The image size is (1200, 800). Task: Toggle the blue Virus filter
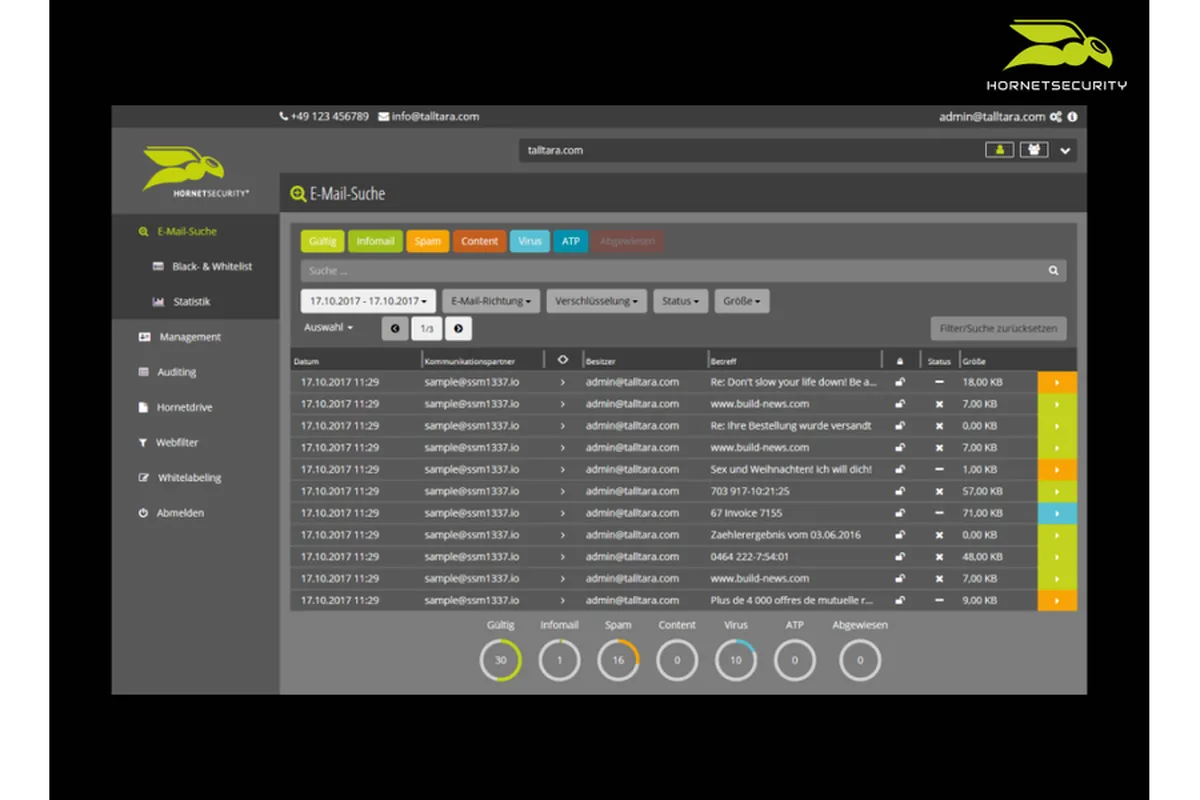(x=530, y=241)
